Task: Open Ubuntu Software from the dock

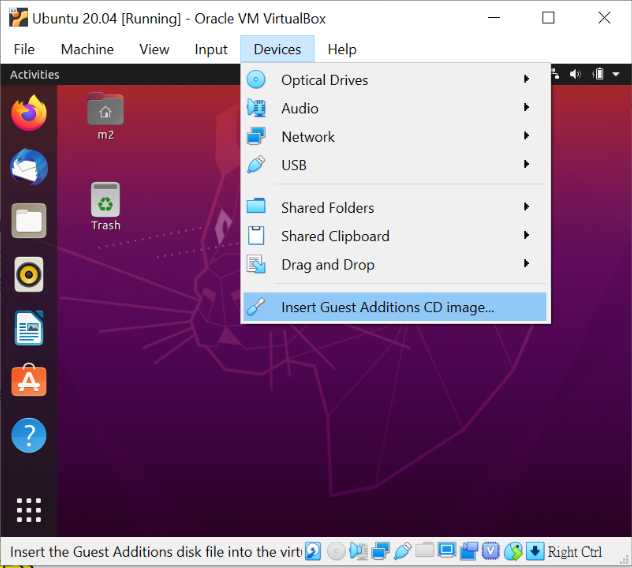Action: [29, 380]
